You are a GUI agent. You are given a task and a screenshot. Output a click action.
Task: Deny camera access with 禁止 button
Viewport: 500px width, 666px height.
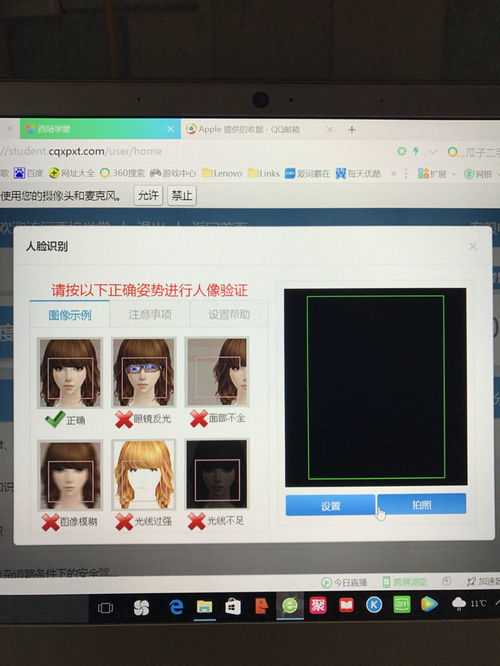pos(182,195)
